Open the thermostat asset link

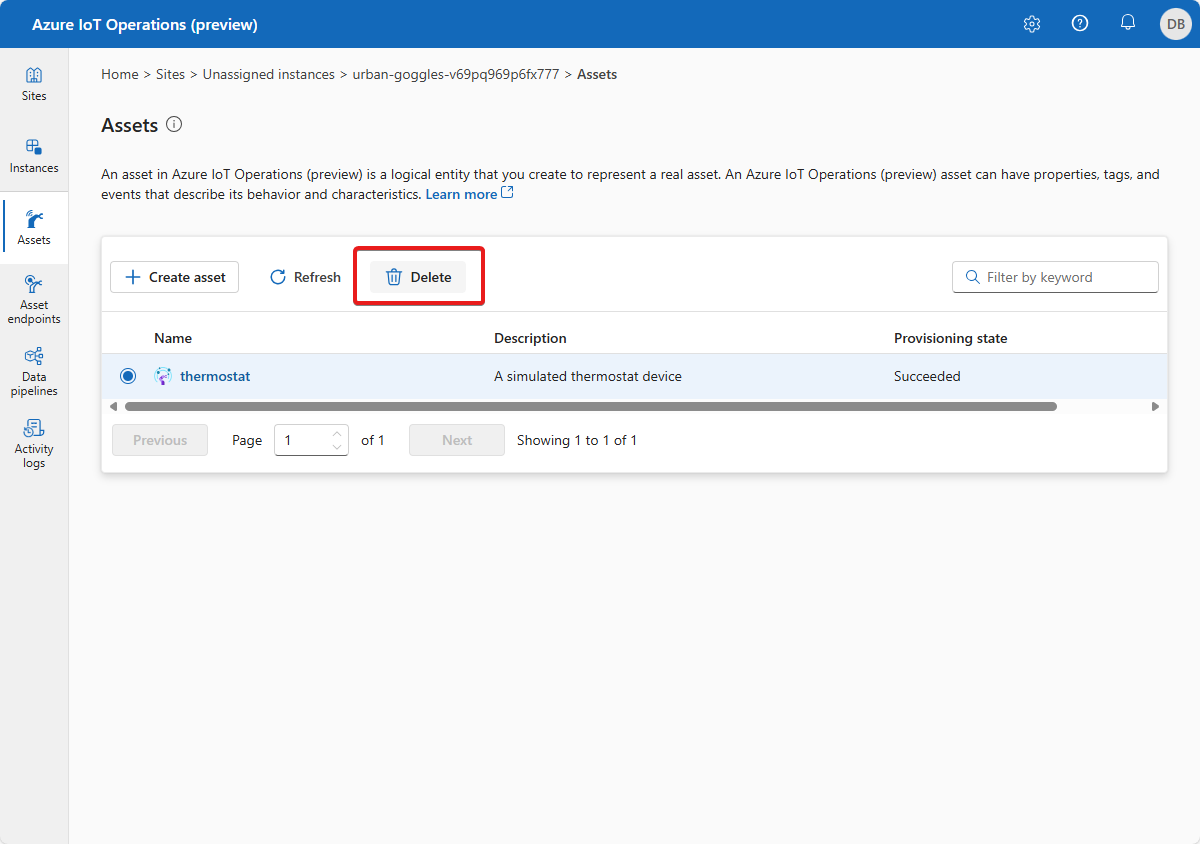[x=215, y=376]
